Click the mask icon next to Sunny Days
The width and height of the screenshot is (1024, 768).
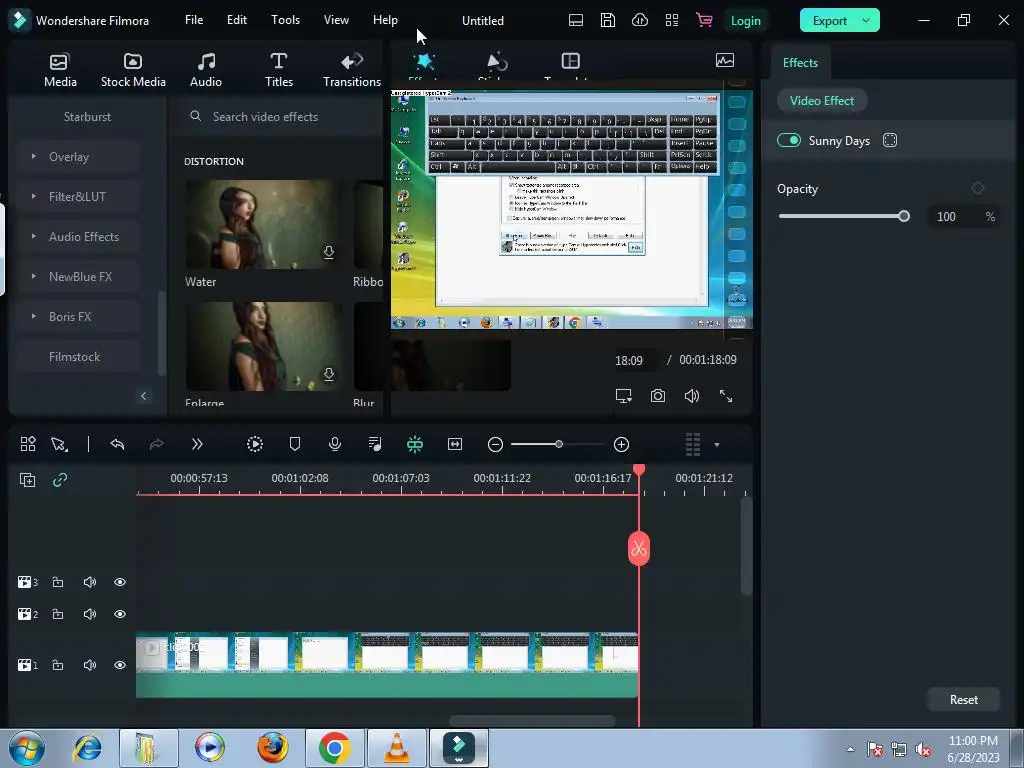(x=889, y=140)
